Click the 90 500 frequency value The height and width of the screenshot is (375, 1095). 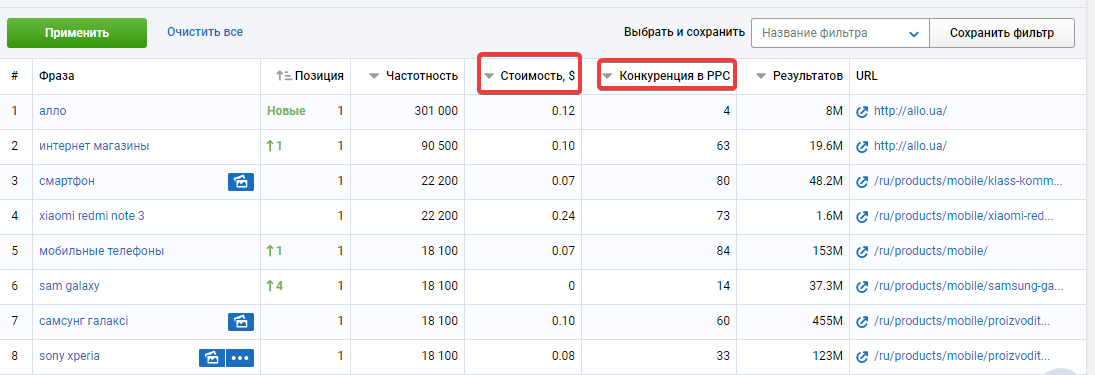click(x=439, y=146)
